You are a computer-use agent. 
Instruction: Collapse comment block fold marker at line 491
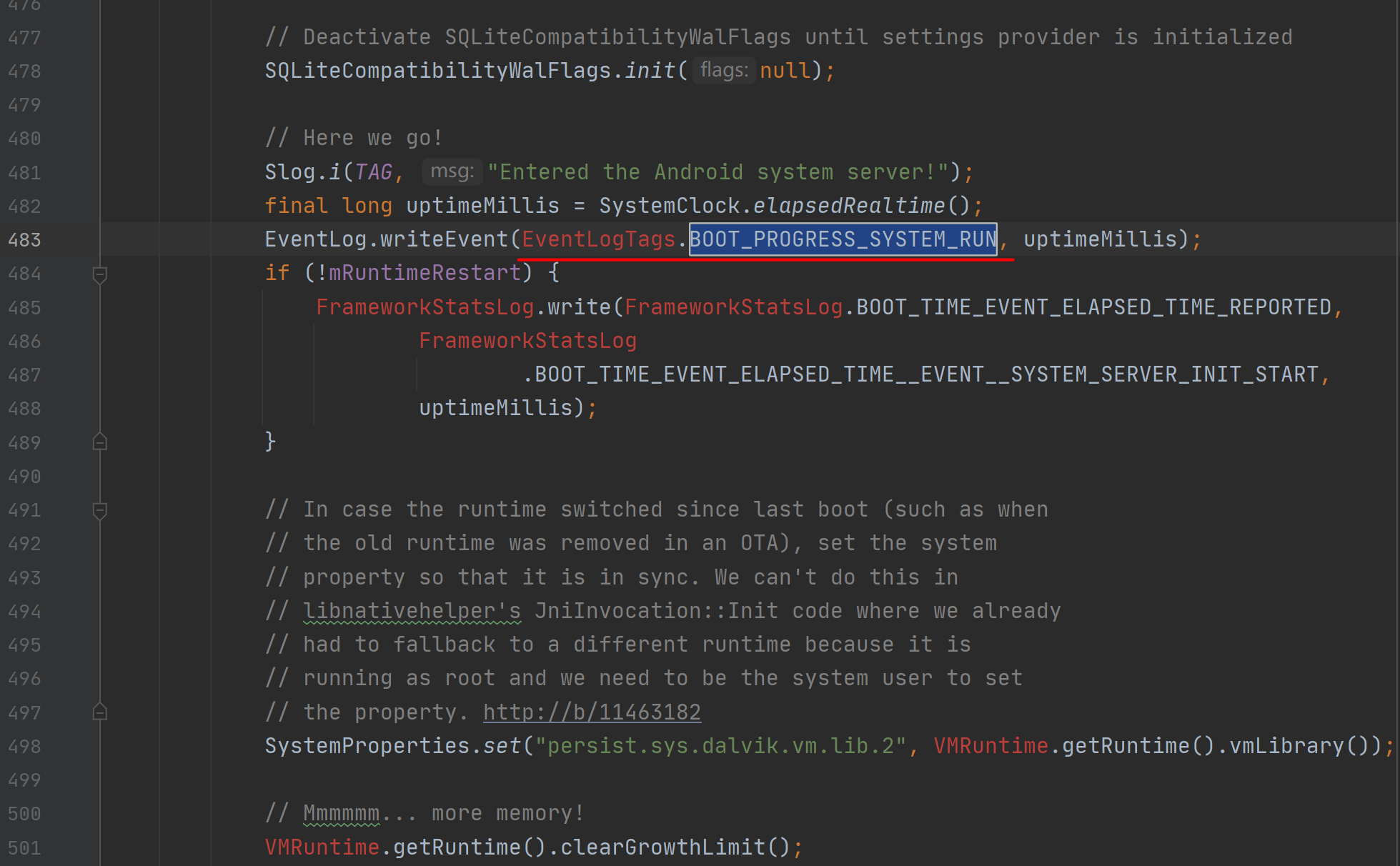100,510
